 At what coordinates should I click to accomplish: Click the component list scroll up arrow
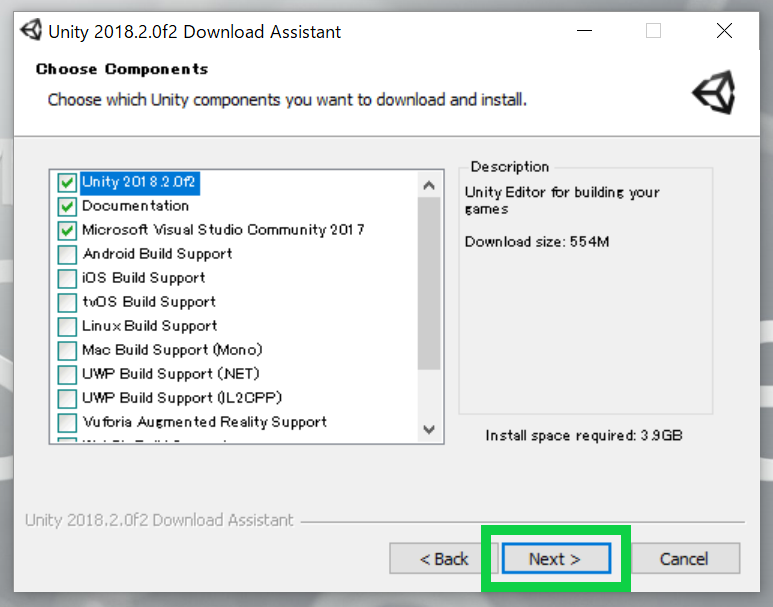click(429, 185)
